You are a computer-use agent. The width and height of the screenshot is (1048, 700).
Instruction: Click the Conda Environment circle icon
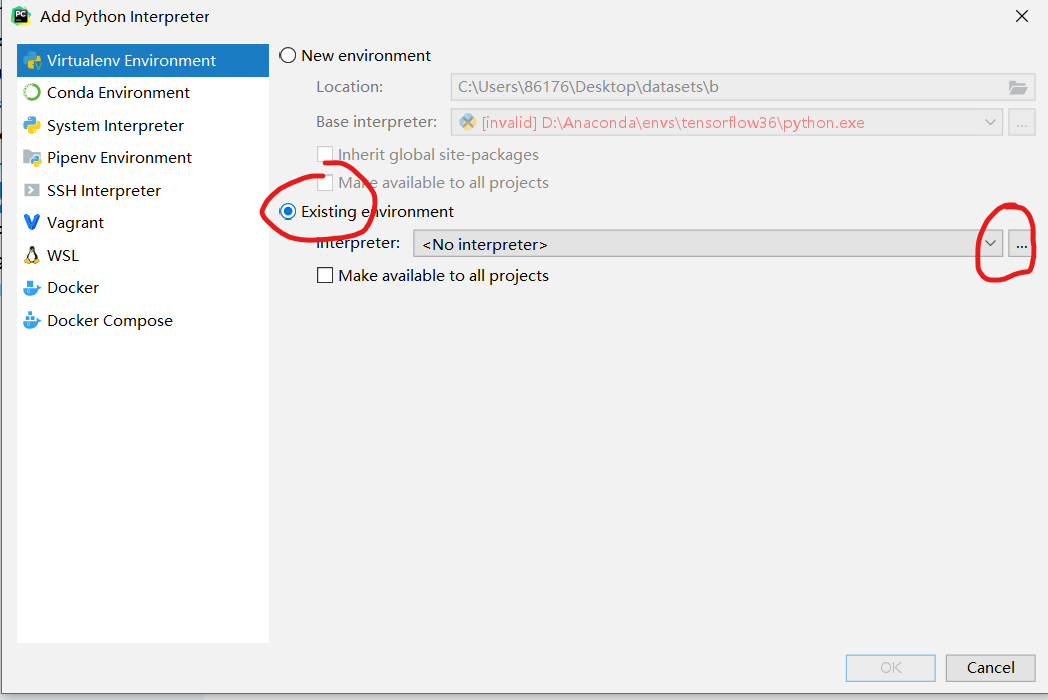pos(32,92)
